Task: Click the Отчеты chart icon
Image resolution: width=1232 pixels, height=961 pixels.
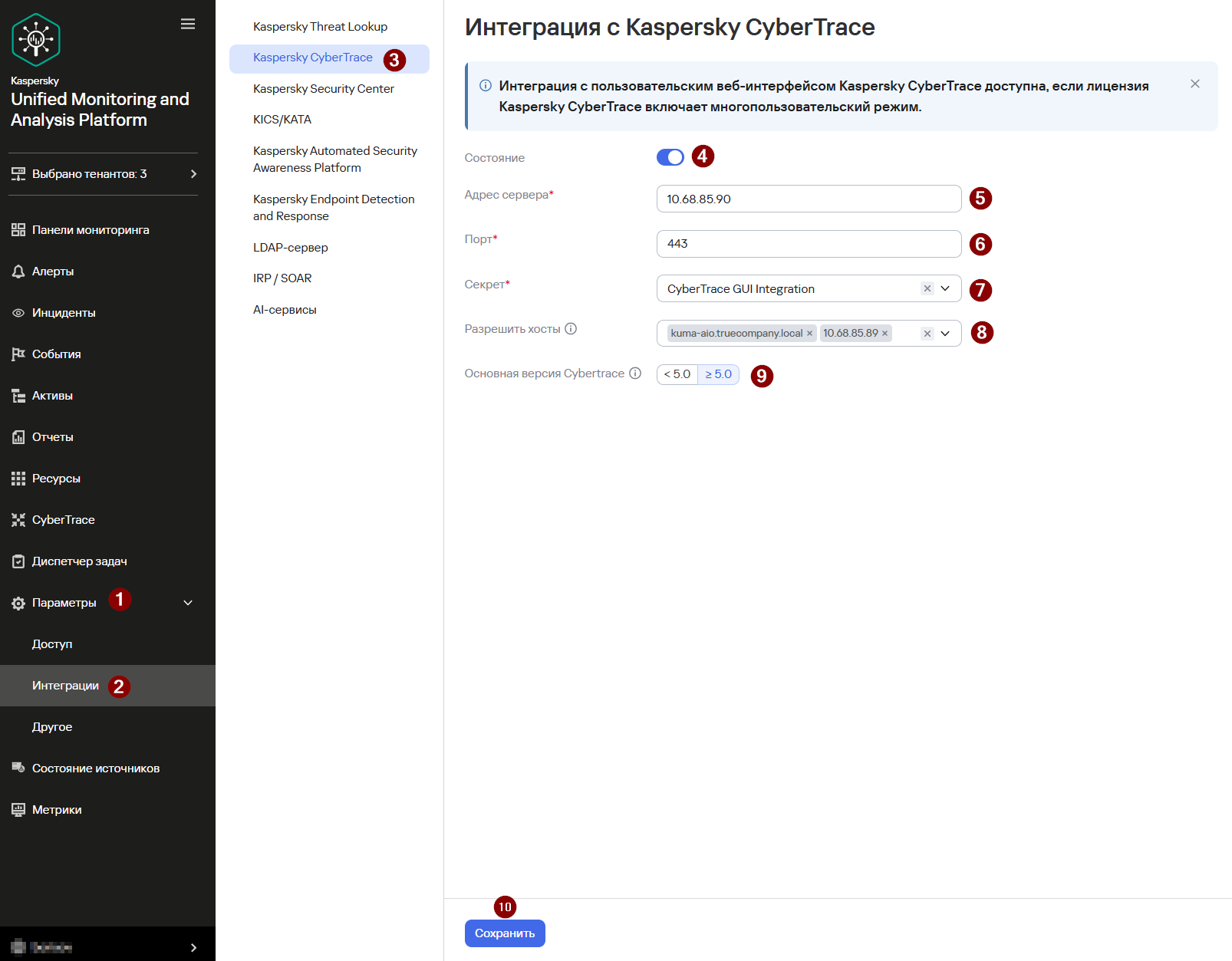Action: (x=18, y=437)
